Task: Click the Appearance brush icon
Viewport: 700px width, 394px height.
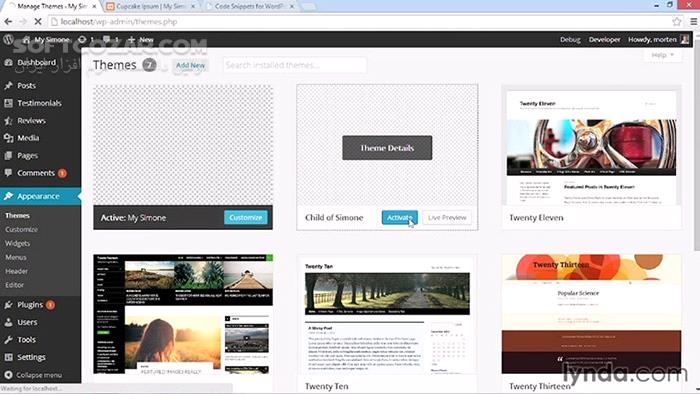Action: coord(8,196)
